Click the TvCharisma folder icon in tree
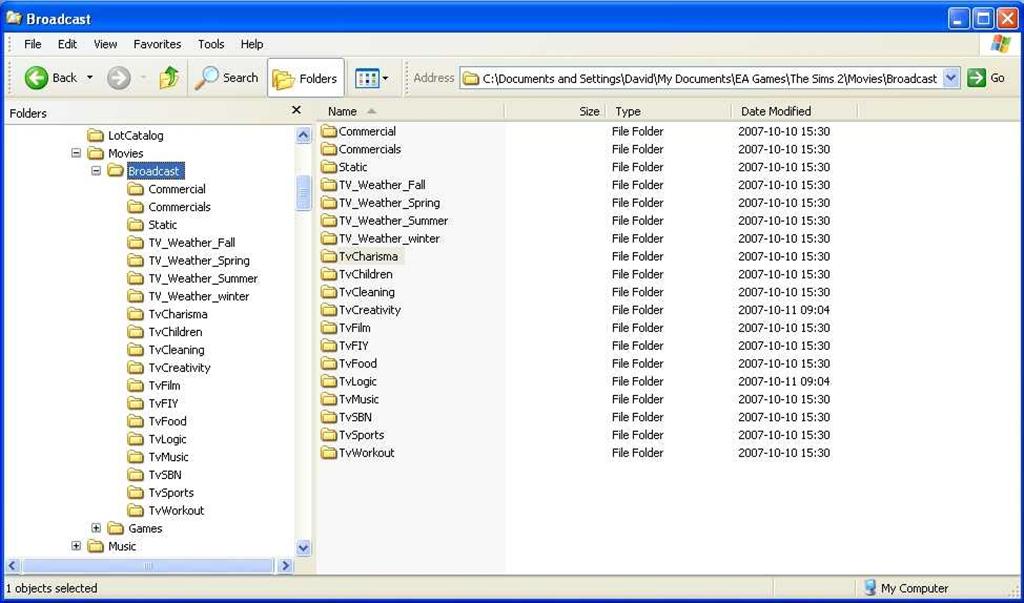The image size is (1024, 603). pos(136,314)
